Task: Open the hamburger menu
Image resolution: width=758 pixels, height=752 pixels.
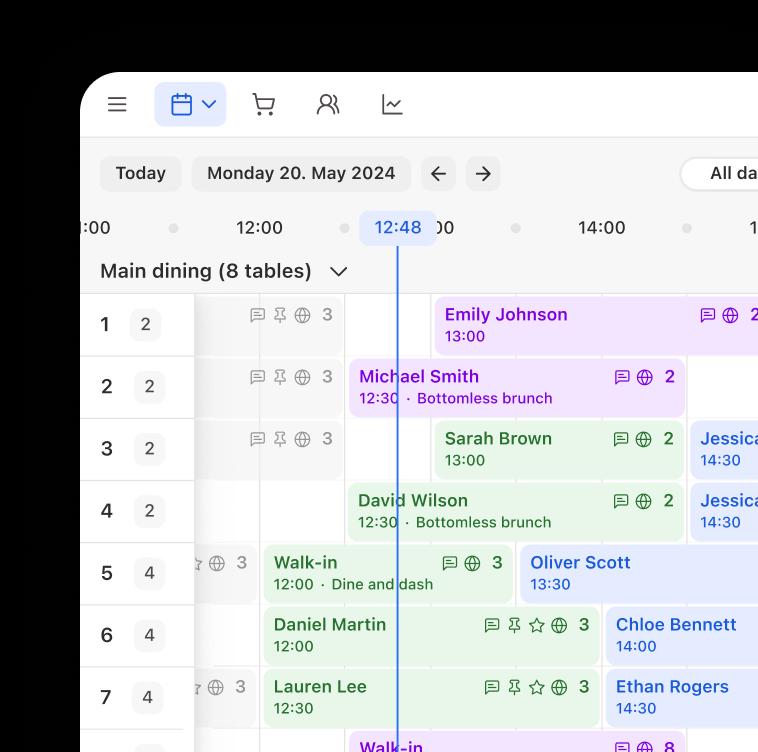Action: 117,104
